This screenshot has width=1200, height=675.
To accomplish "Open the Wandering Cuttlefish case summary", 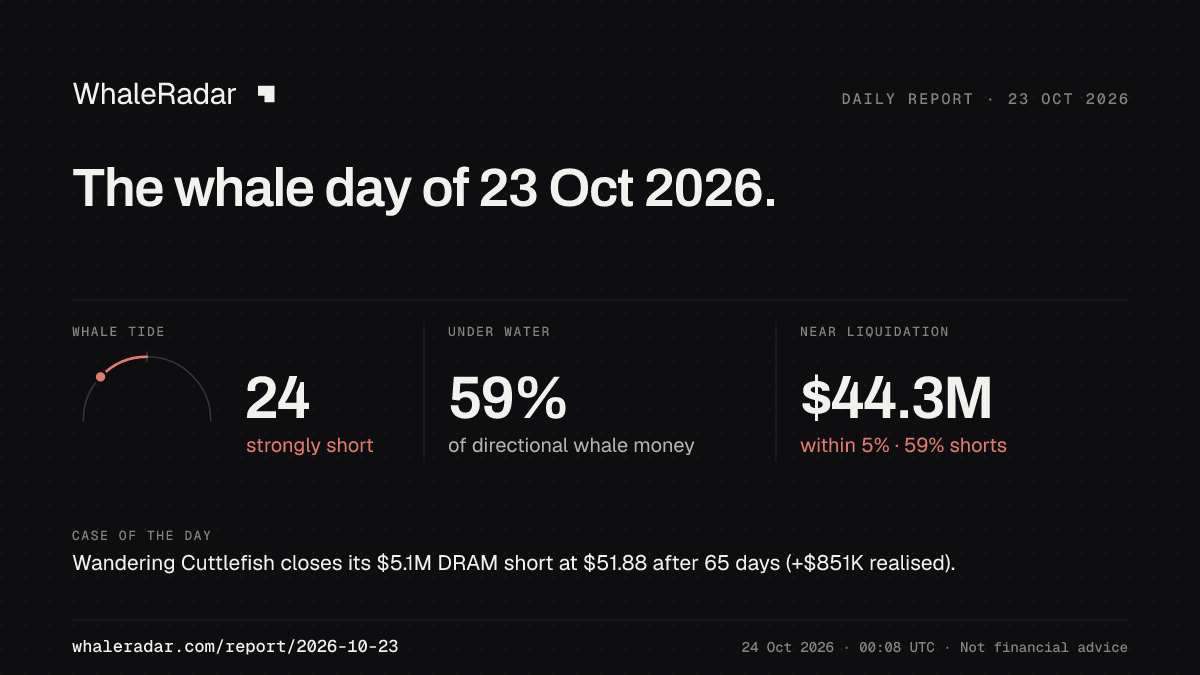I will pos(514,564).
